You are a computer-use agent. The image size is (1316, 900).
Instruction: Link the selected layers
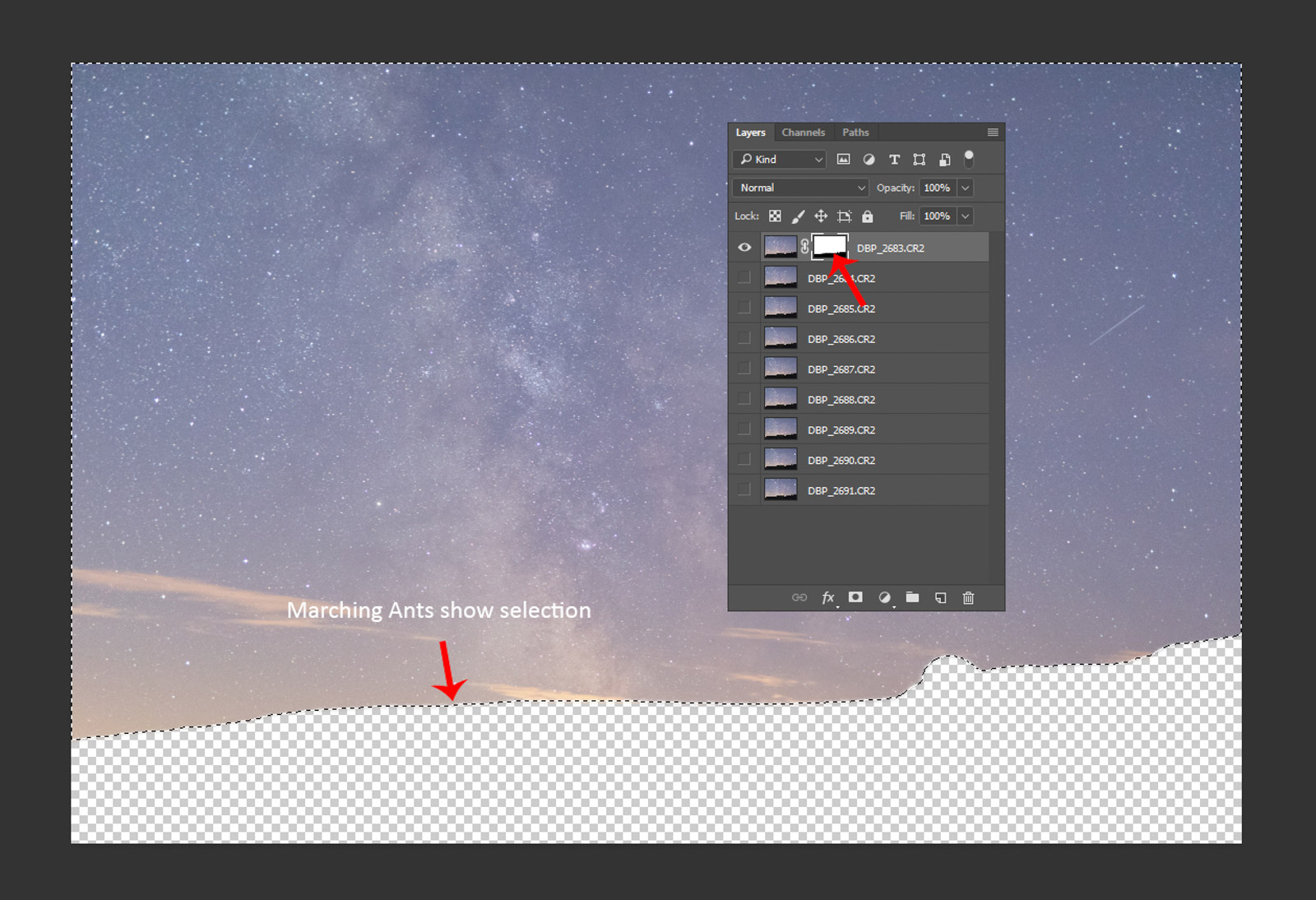click(x=799, y=598)
